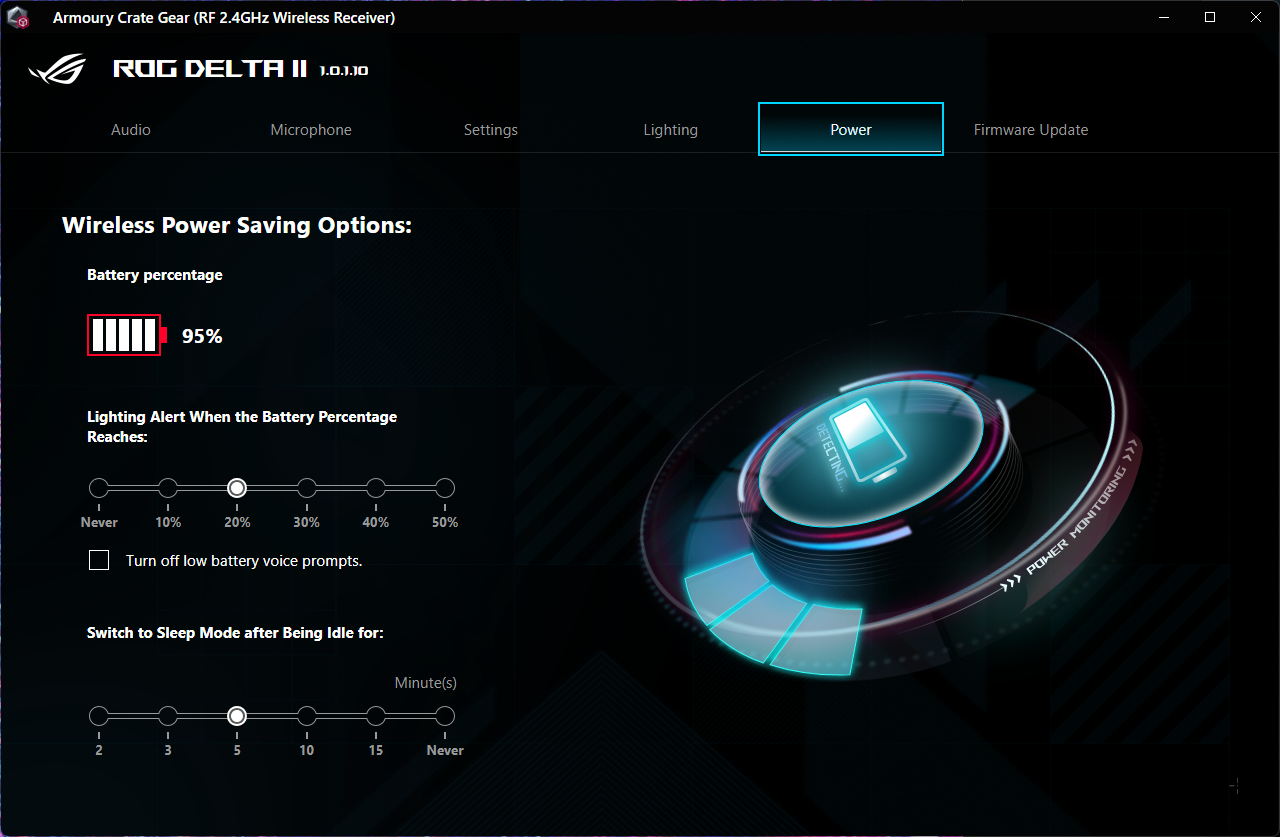Click the Battery percentage label

pos(155,275)
